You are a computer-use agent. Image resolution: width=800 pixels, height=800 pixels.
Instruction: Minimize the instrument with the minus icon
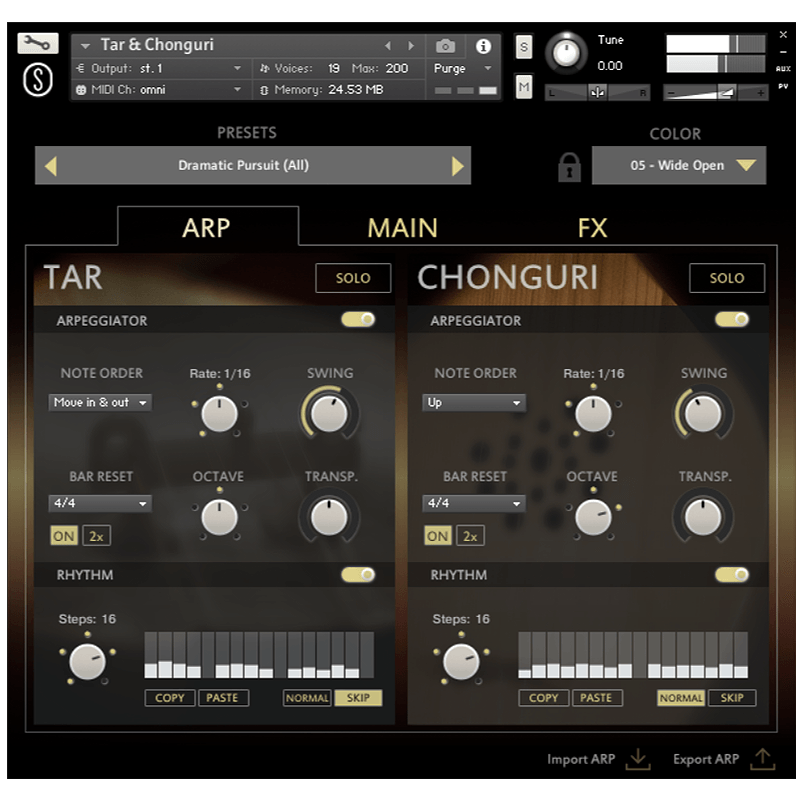[x=783, y=52]
